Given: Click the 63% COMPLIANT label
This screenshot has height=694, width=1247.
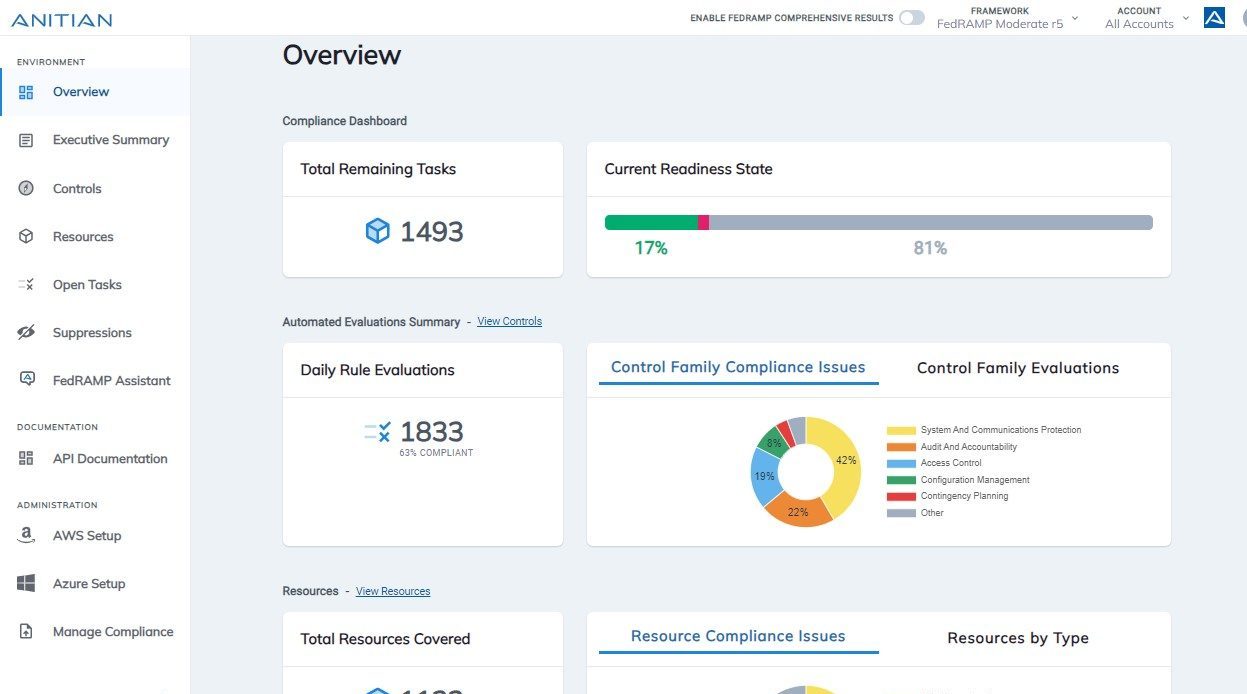Looking at the screenshot, I should pos(436,453).
